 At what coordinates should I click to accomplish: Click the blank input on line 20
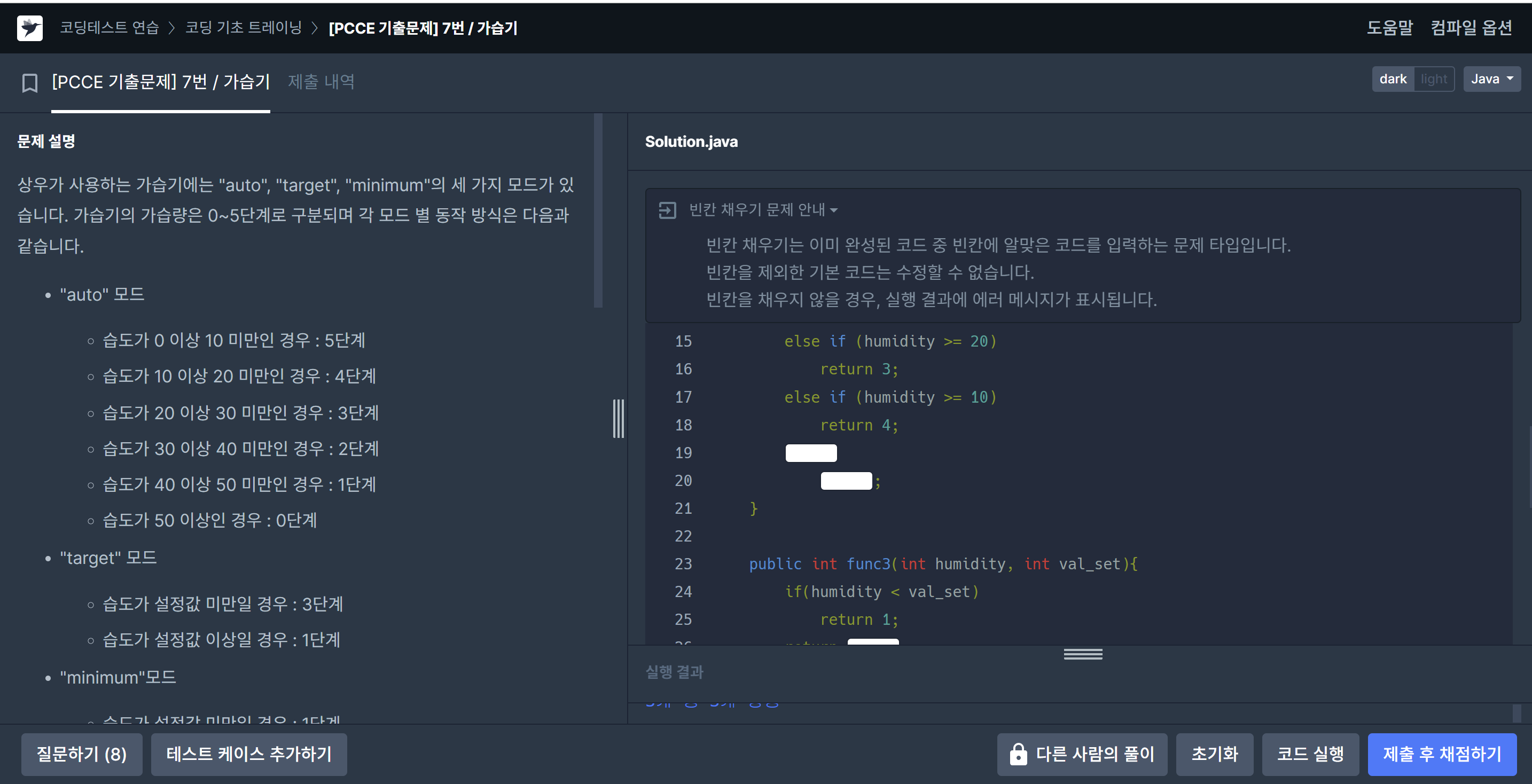coord(846,481)
